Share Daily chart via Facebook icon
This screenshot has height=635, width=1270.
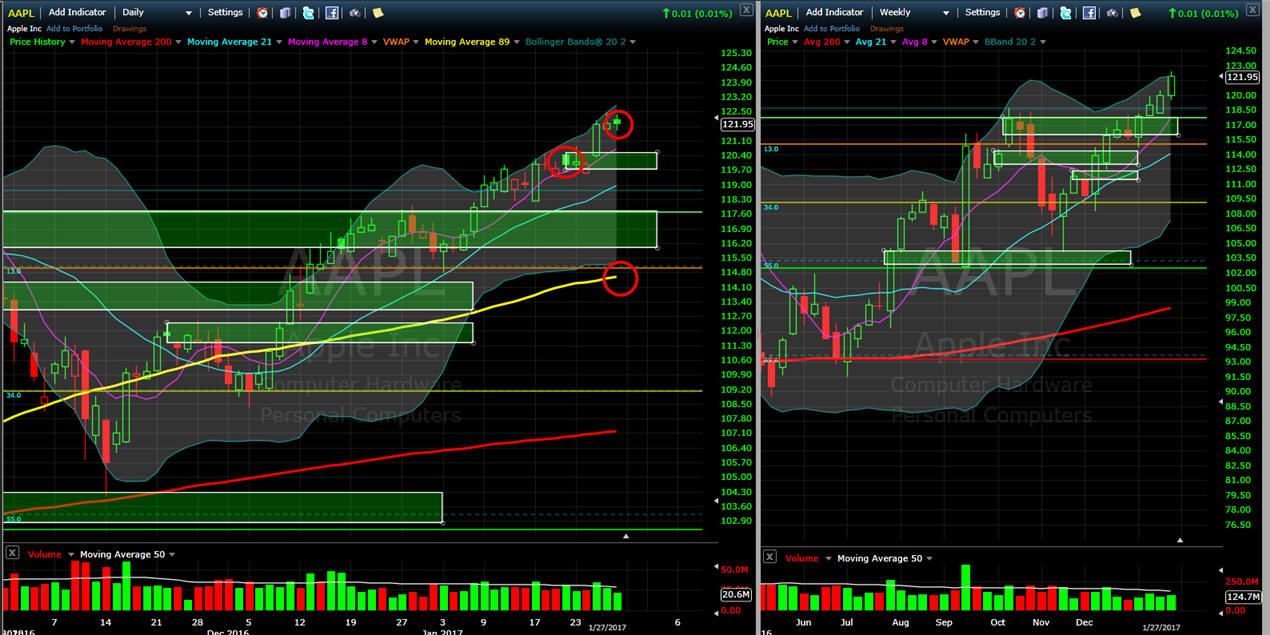pos(331,13)
